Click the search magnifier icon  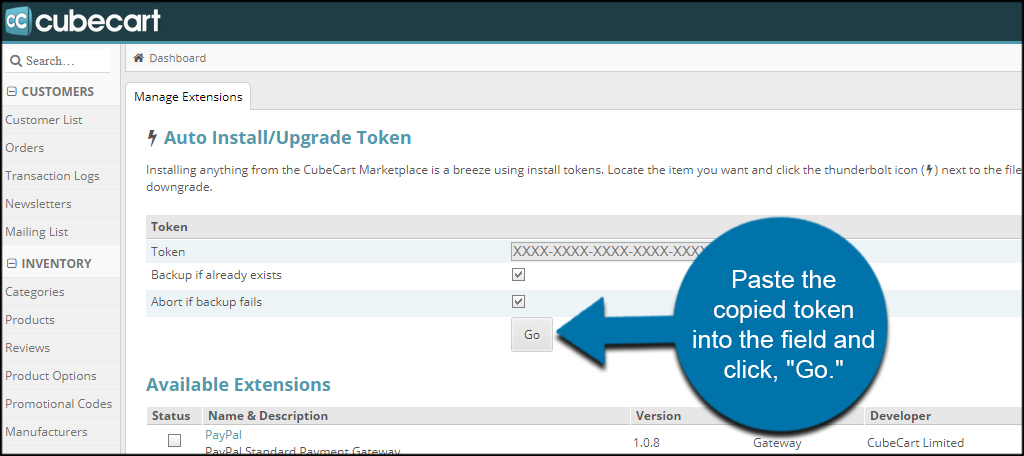[16, 61]
